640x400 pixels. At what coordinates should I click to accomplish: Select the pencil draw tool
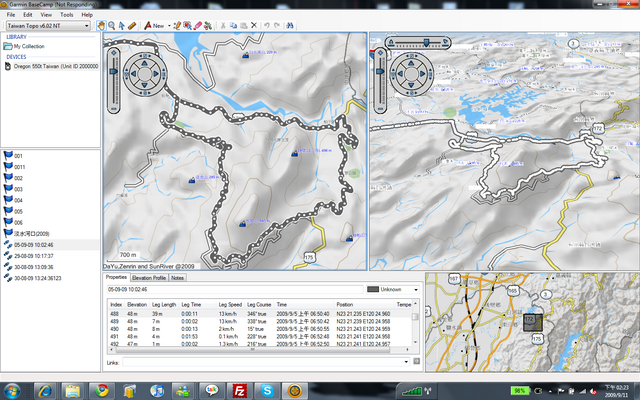[177, 26]
